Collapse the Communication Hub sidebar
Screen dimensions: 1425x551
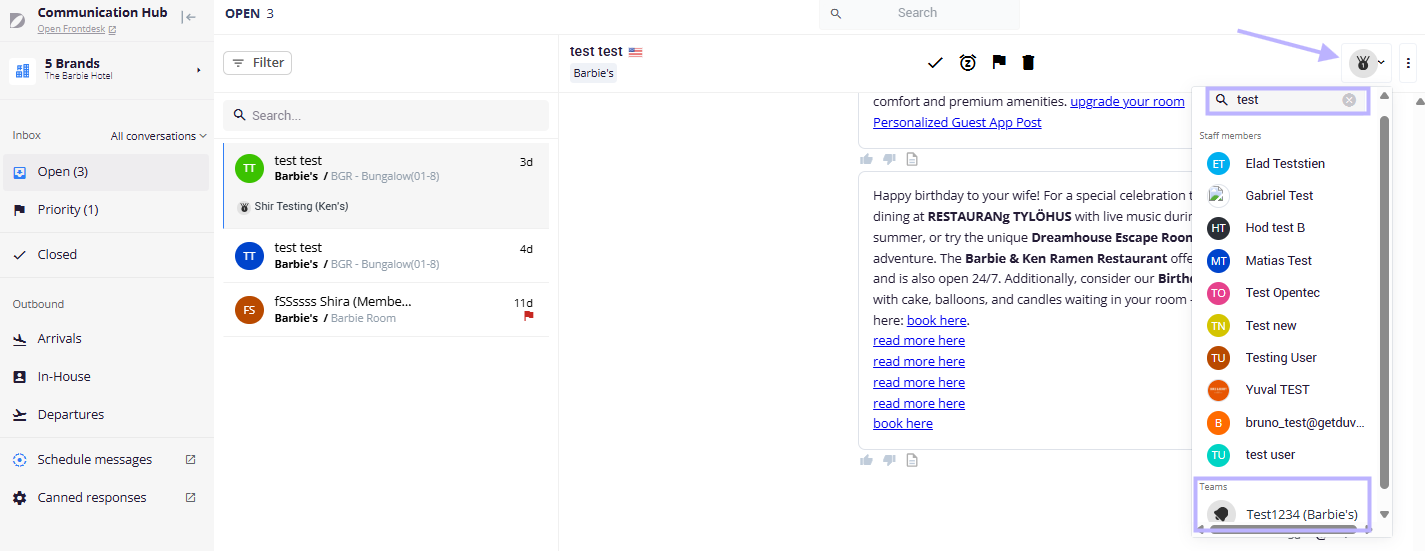point(189,17)
